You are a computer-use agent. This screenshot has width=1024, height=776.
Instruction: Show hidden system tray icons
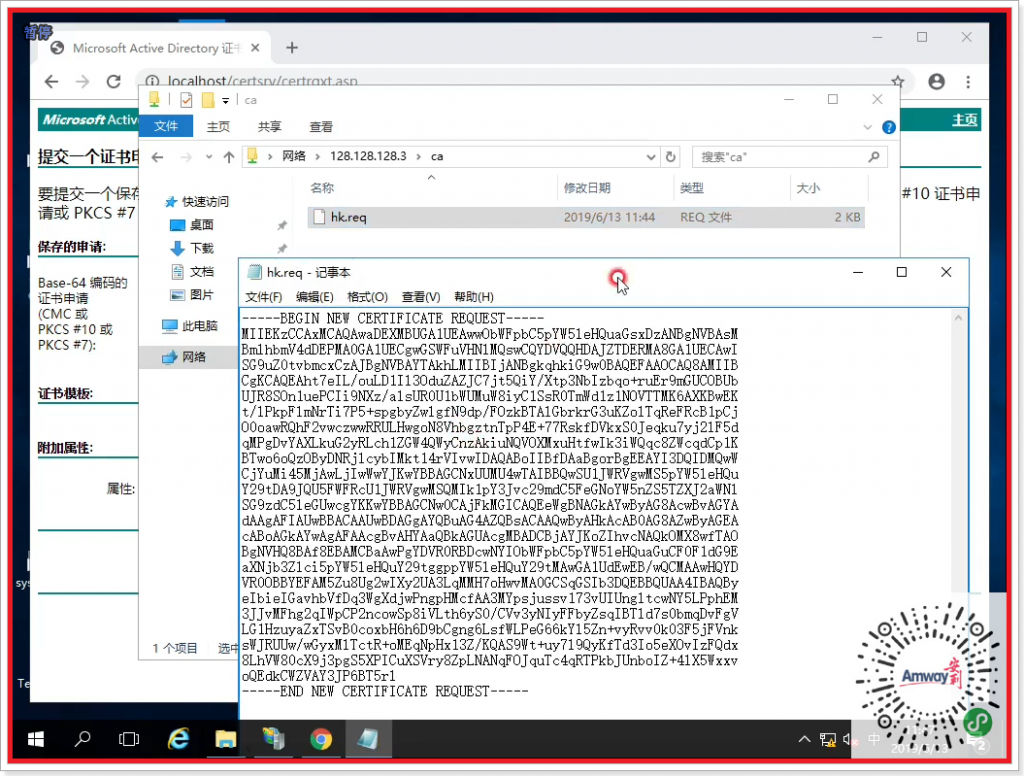click(x=805, y=740)
